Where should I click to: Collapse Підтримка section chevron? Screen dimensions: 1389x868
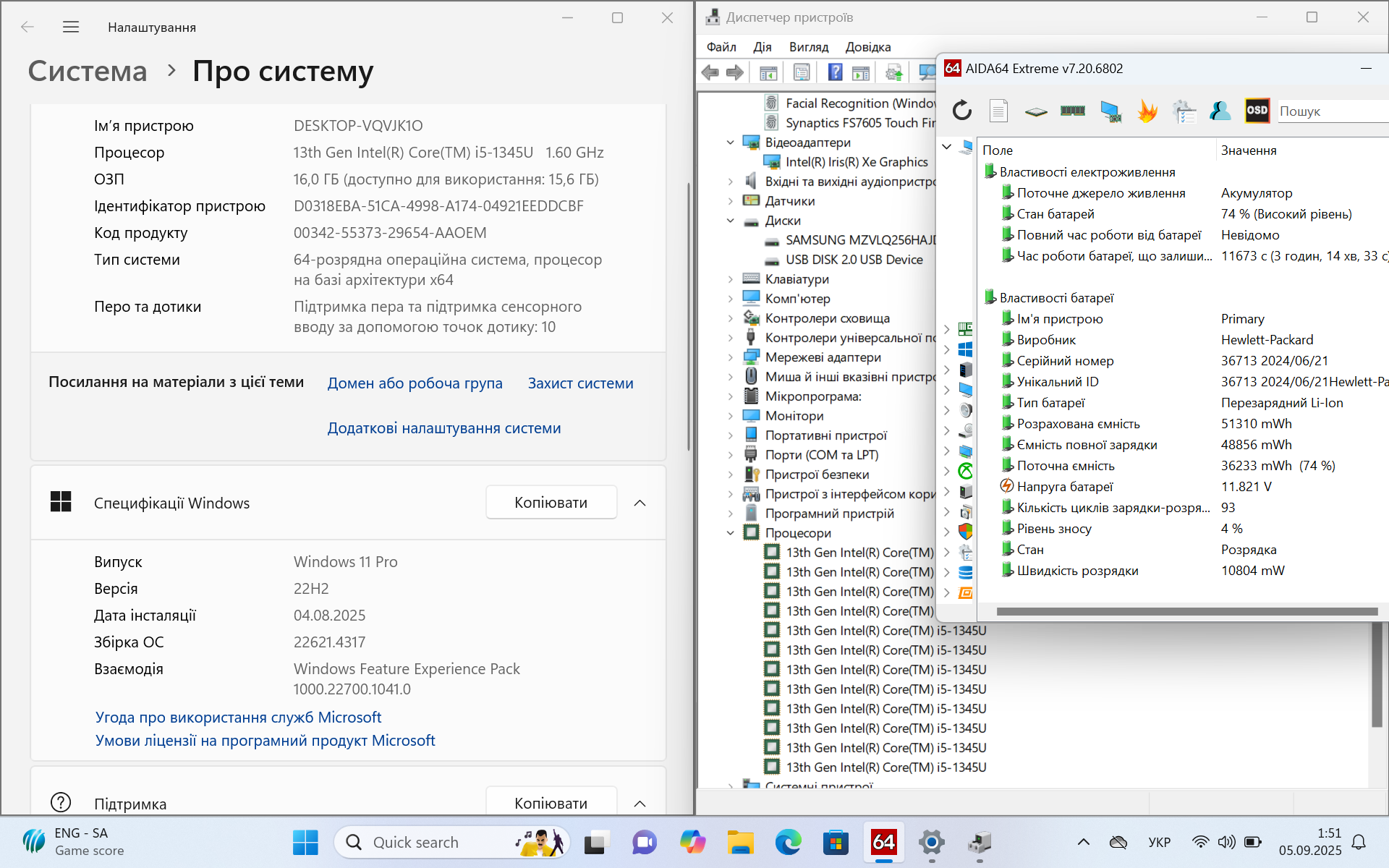(x=640, y=804)
